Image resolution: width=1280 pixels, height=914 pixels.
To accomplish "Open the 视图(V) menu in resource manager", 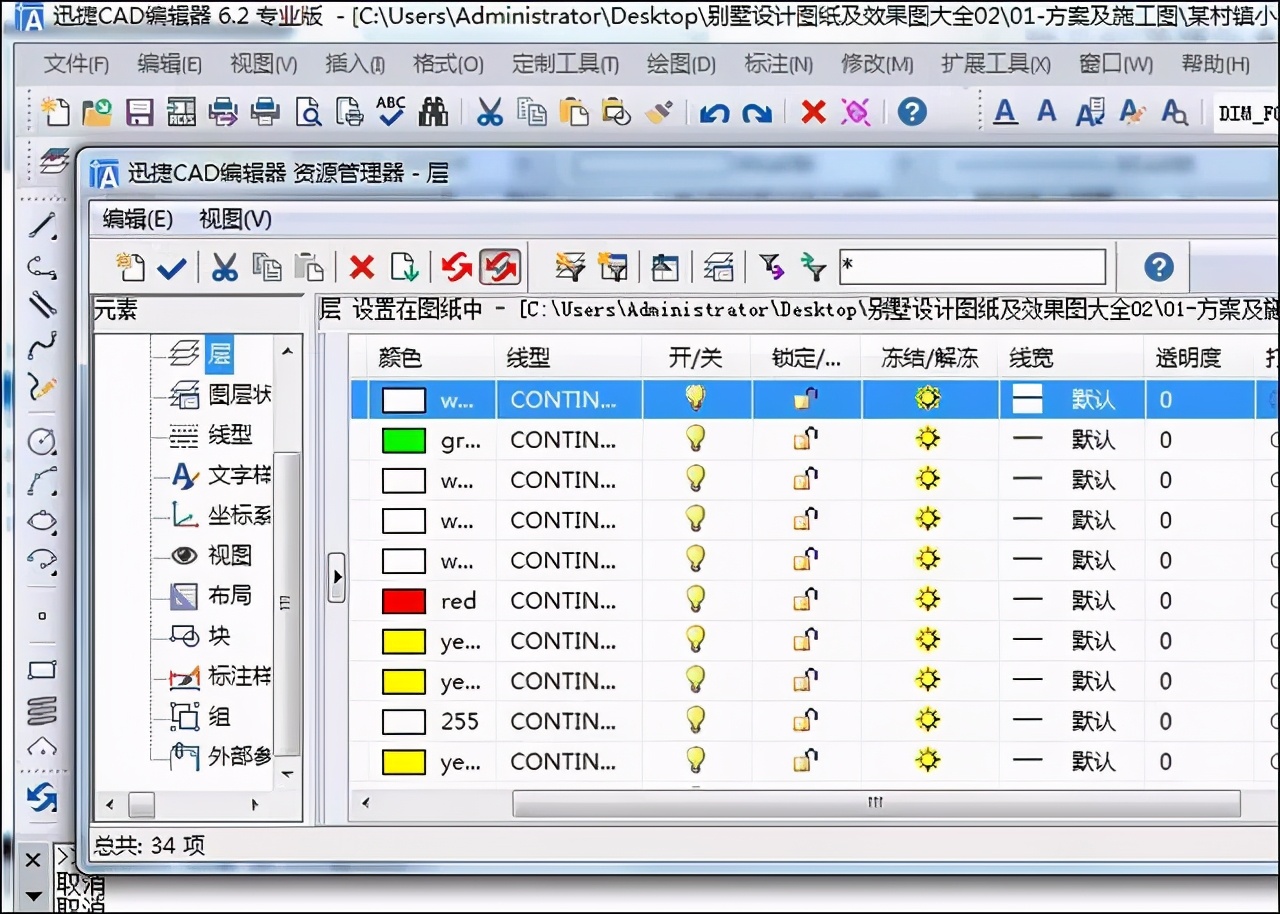I will [x=235, y=219].
